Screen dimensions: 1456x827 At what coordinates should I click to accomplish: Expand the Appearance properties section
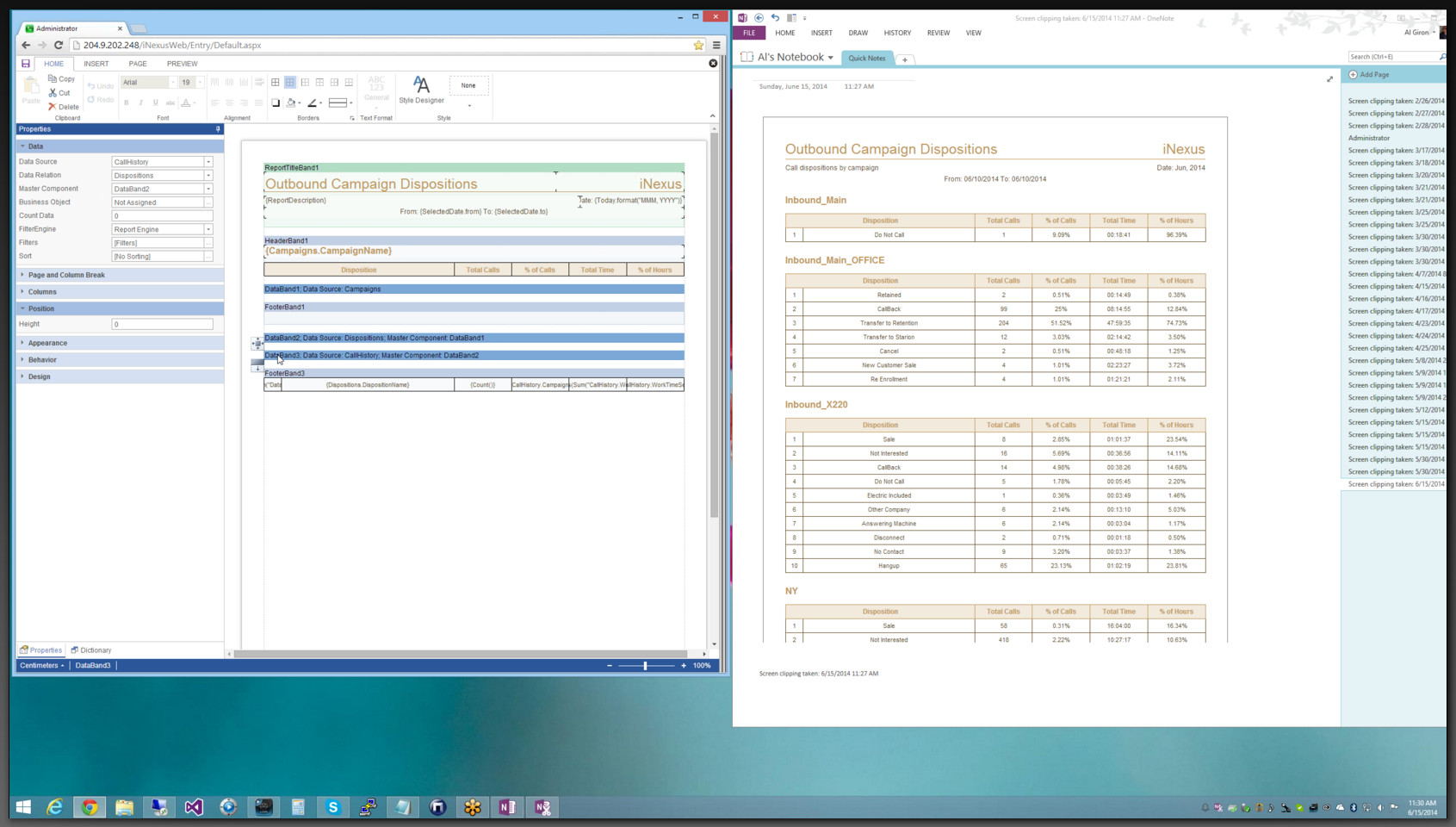pos(47,343)
